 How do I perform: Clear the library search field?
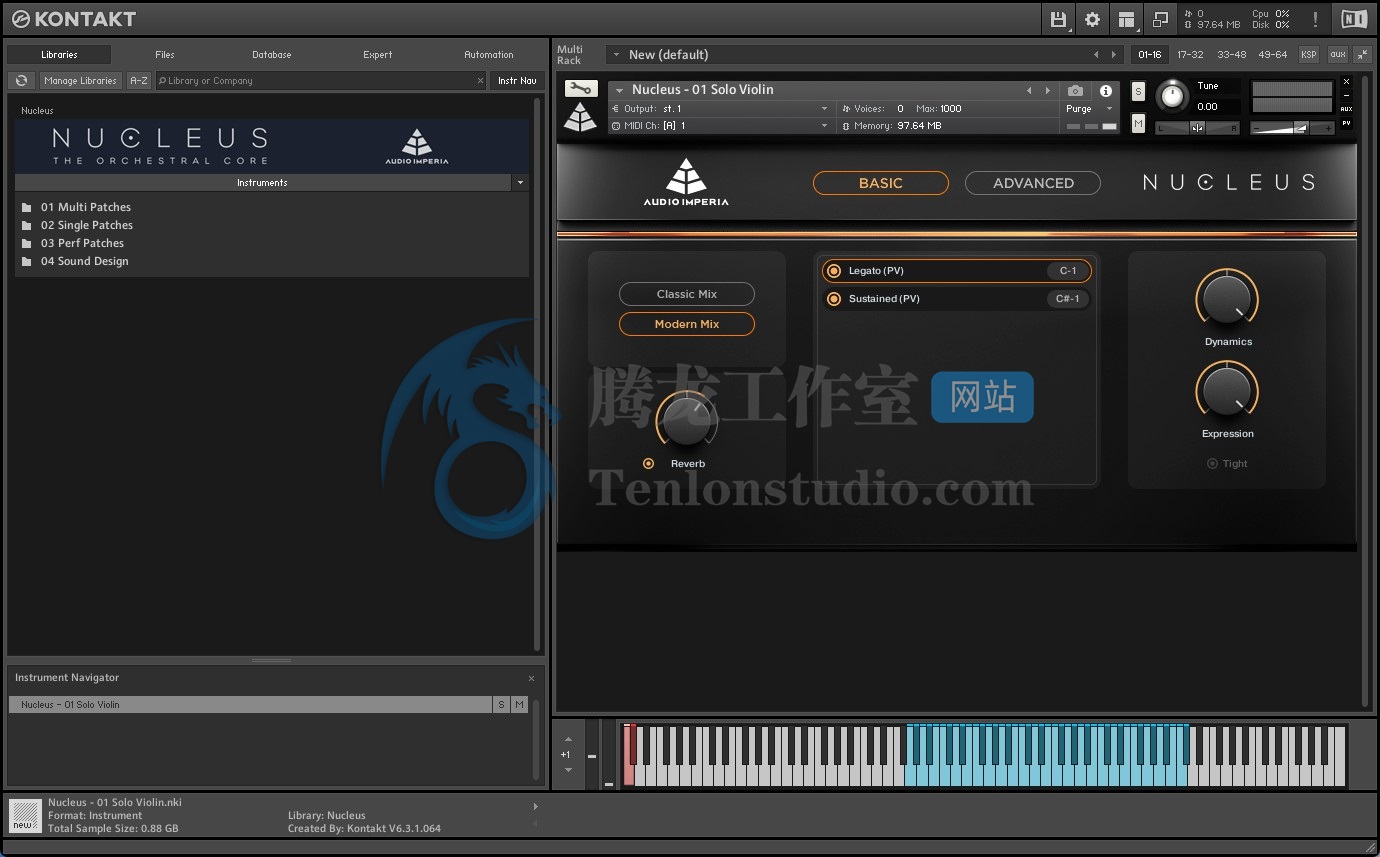coord(480,81)
